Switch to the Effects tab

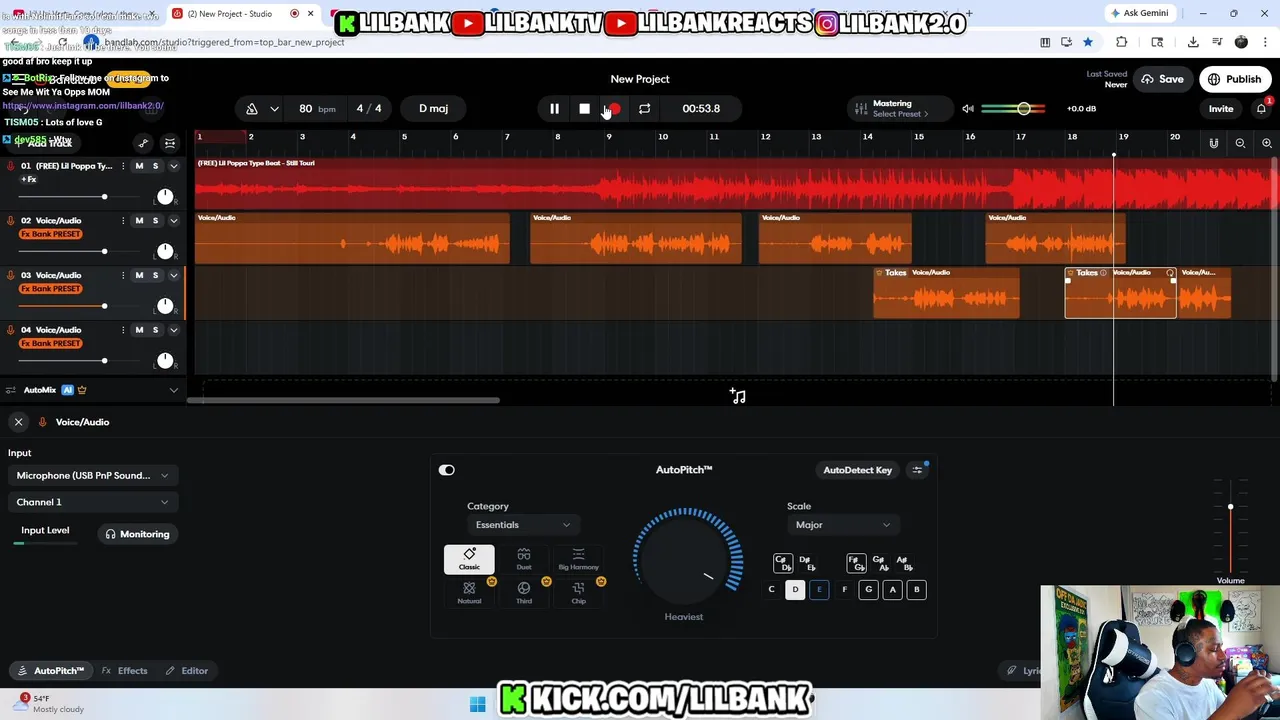point(124,671)
